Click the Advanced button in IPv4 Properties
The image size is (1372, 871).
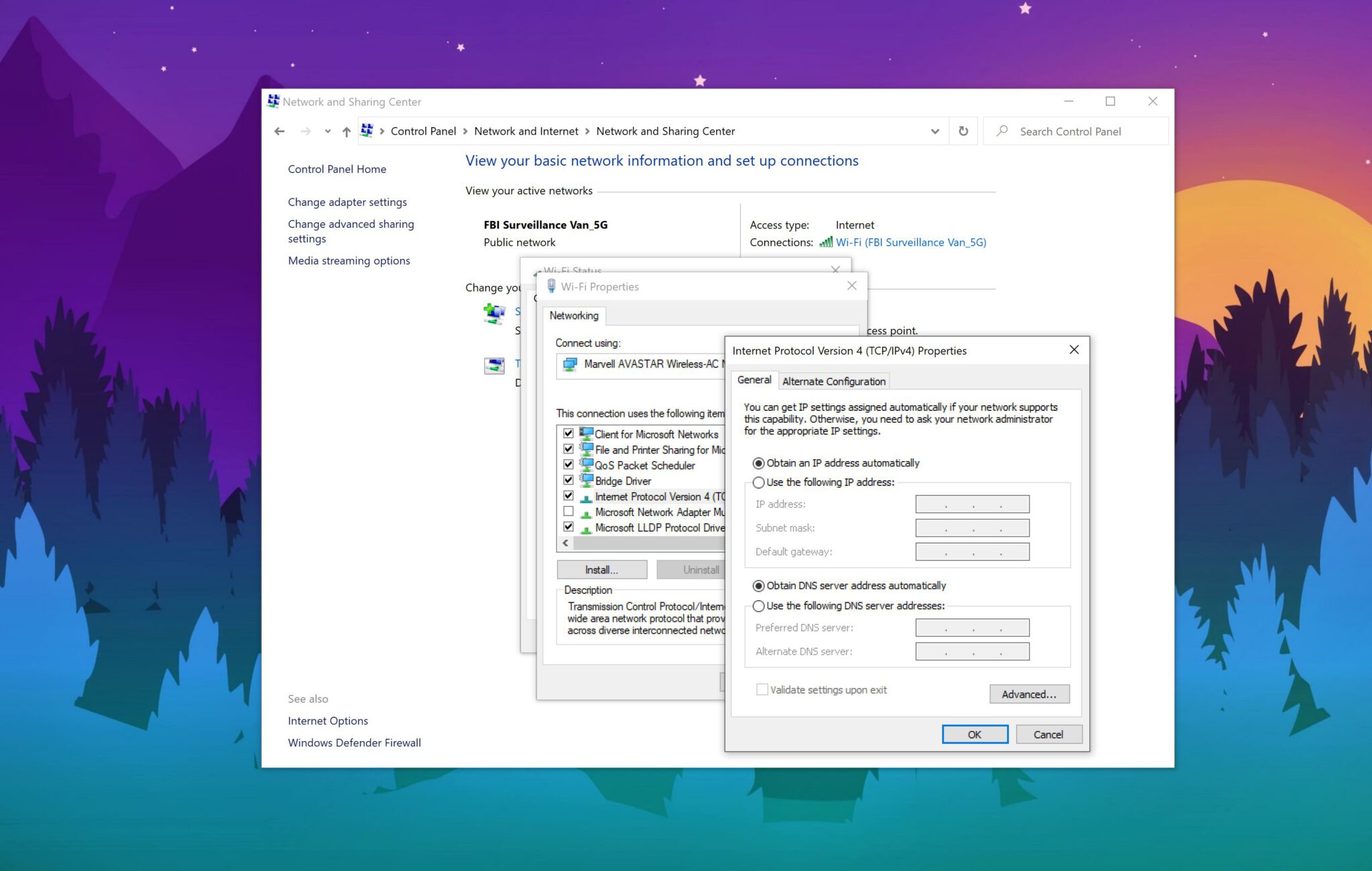point(1029,694)
